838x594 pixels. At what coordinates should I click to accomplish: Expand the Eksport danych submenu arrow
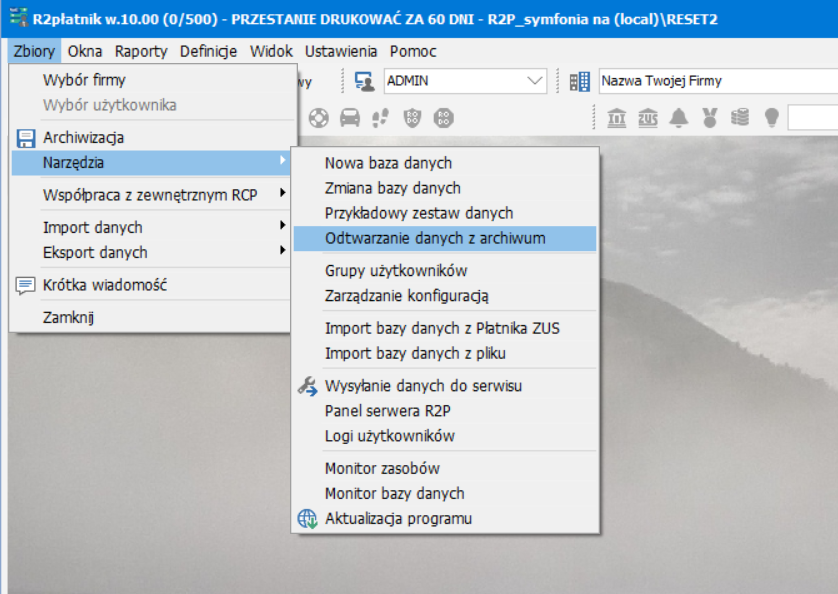coord(283,250)
